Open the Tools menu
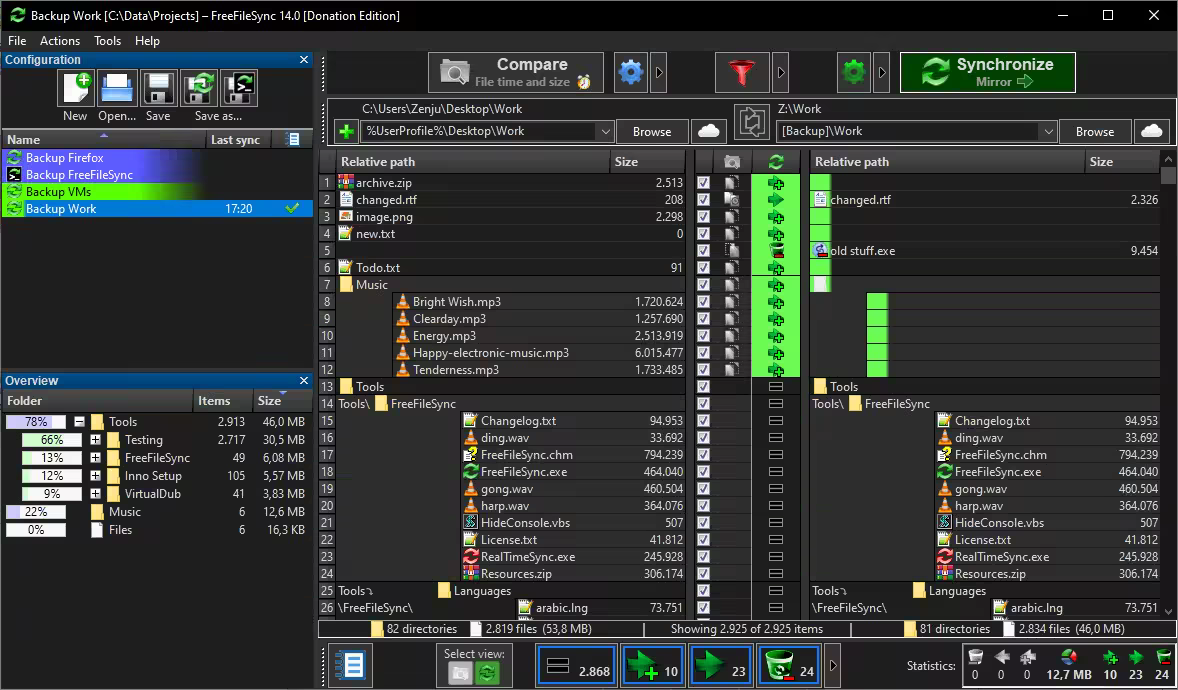 [x=107, y=40]
